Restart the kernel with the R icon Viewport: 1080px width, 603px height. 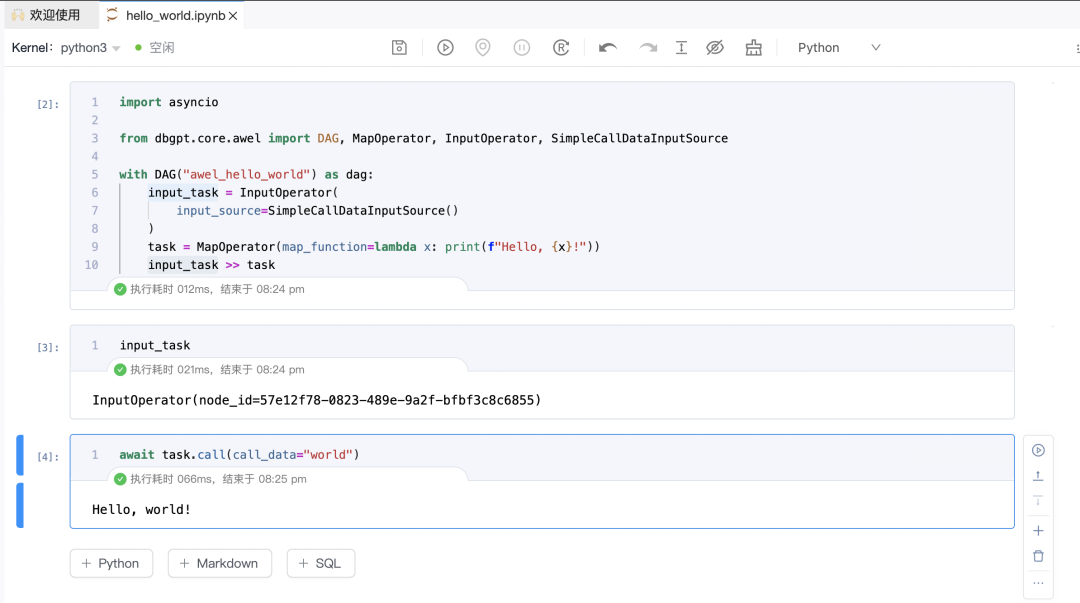pyautogui.click(x=561, y=48)
